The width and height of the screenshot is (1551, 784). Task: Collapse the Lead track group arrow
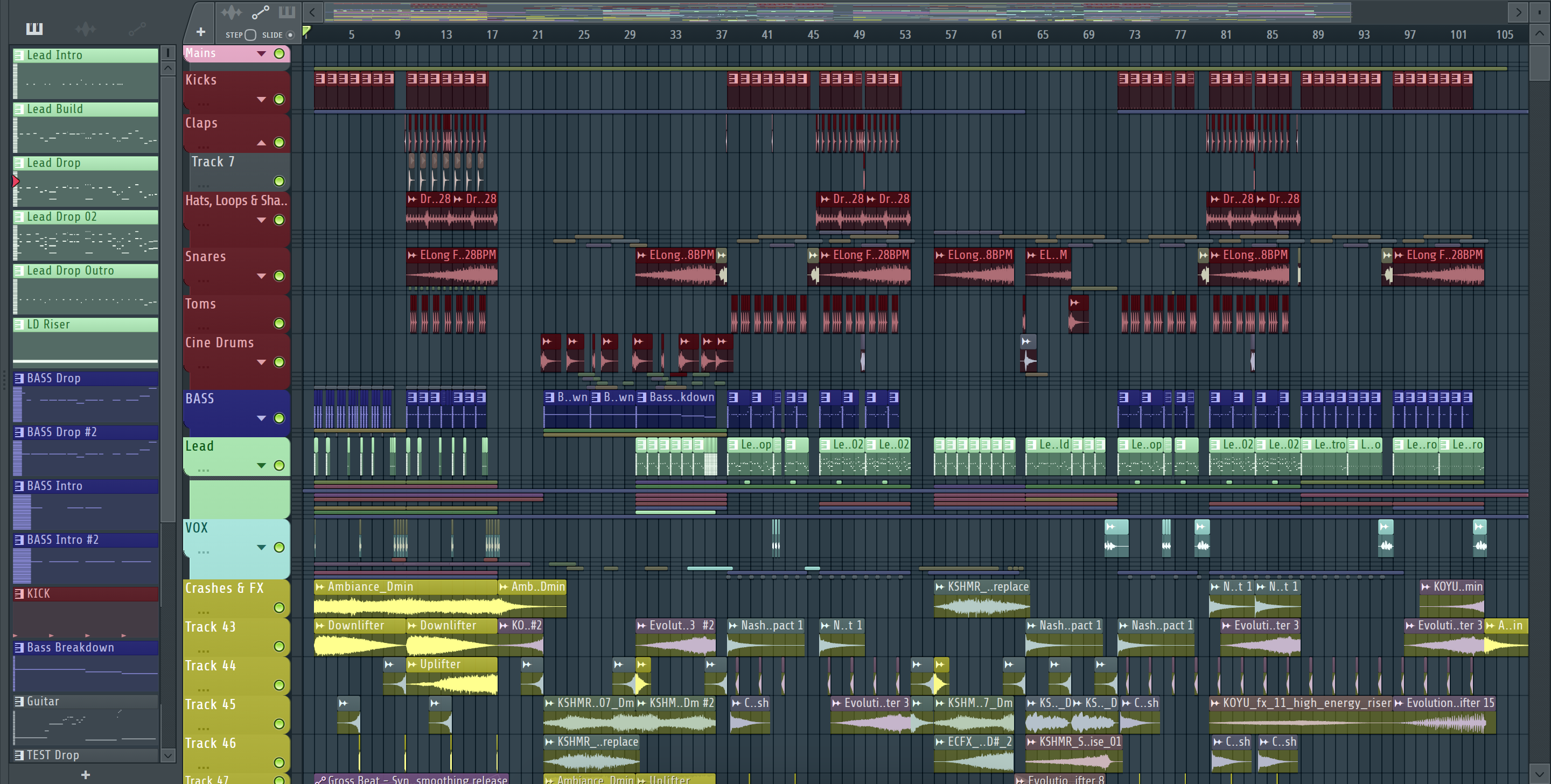[x=261, y=465]
